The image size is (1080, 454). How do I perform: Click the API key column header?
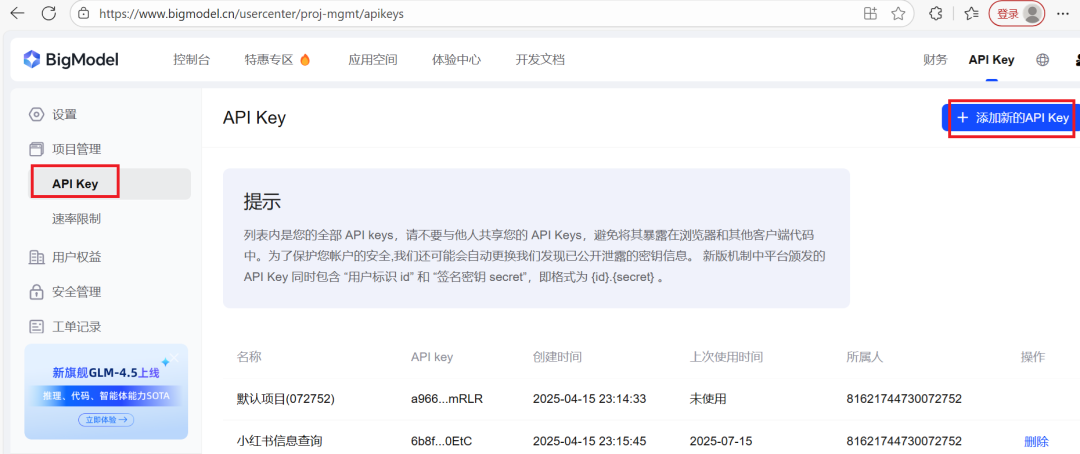pos(432,357)
